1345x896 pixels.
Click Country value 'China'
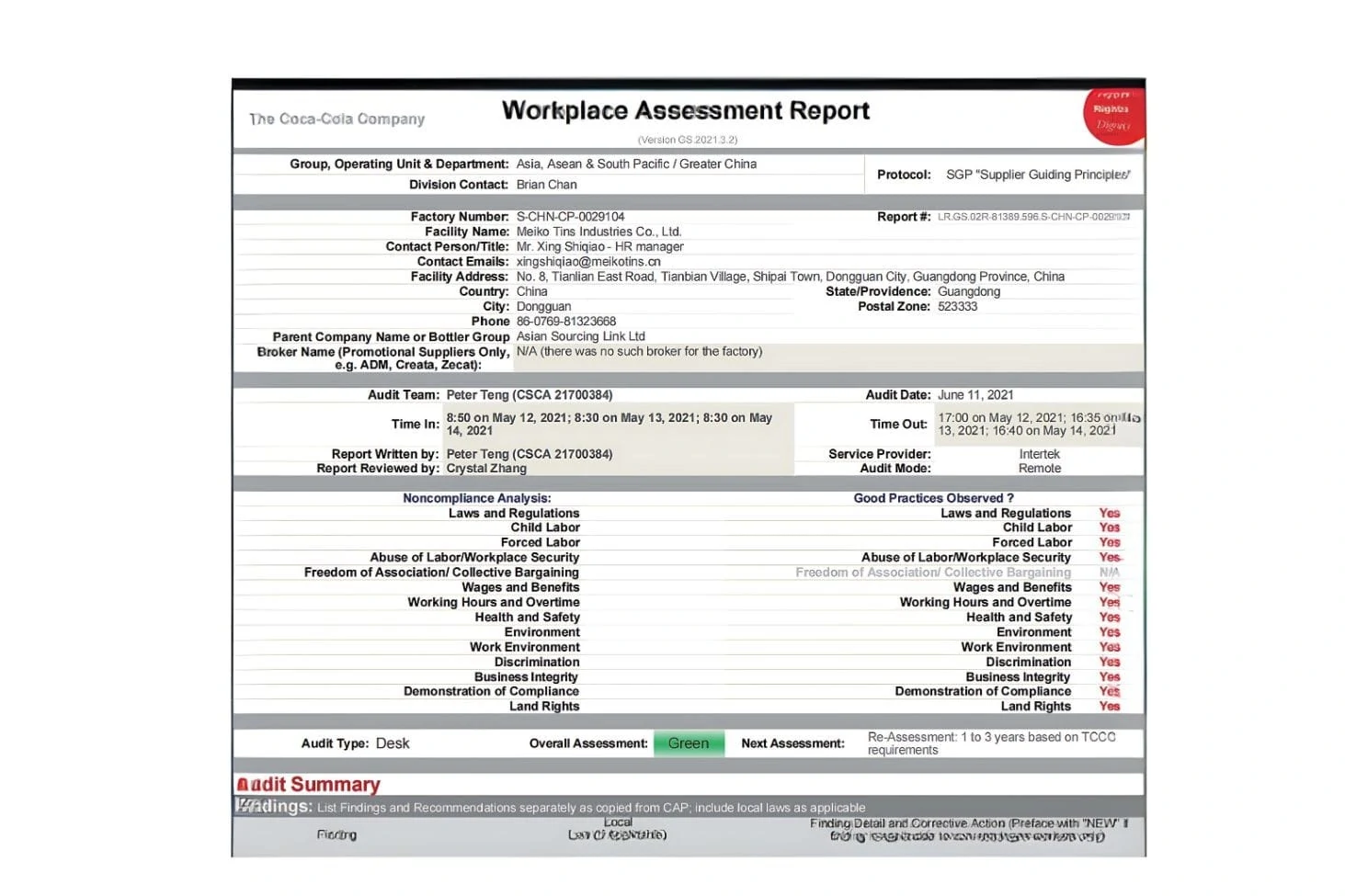(532, 291)
